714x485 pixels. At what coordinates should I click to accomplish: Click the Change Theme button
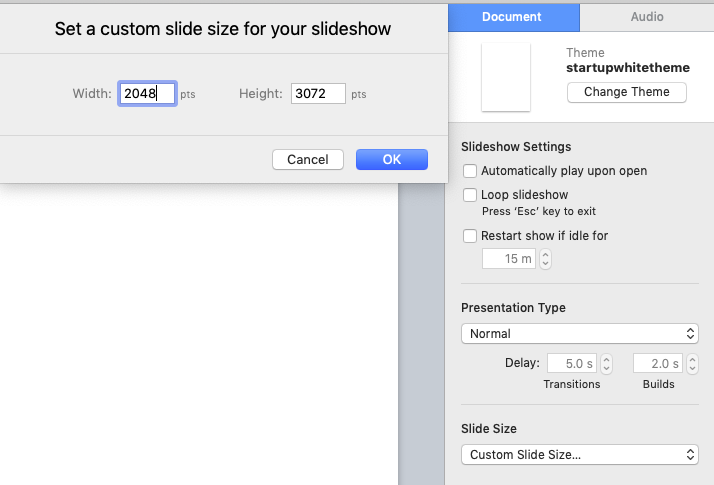(626, 92)
